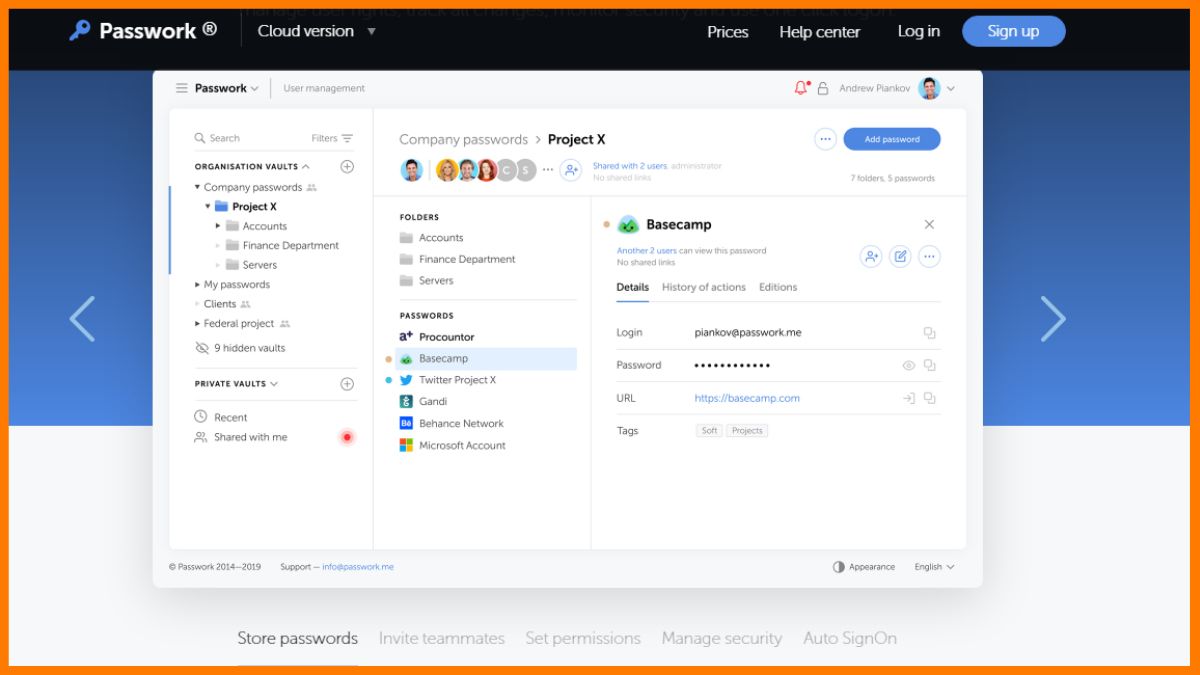Image resolution: width=1200 pixels, height=675 pixels.
Task: Open the English language dropdown
Action: tap(934, 567)
